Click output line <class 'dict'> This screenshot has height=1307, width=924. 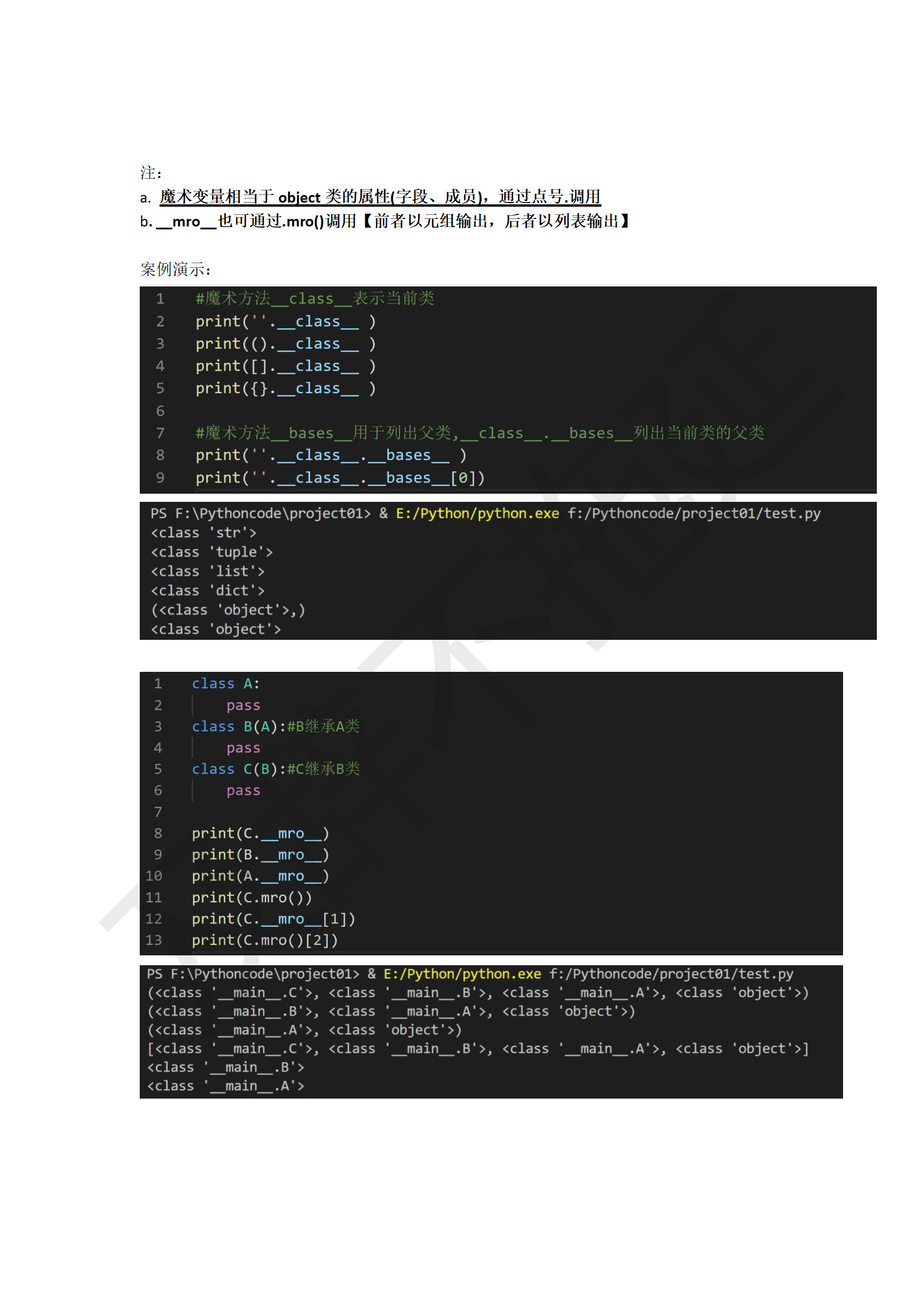pos(207,590)
